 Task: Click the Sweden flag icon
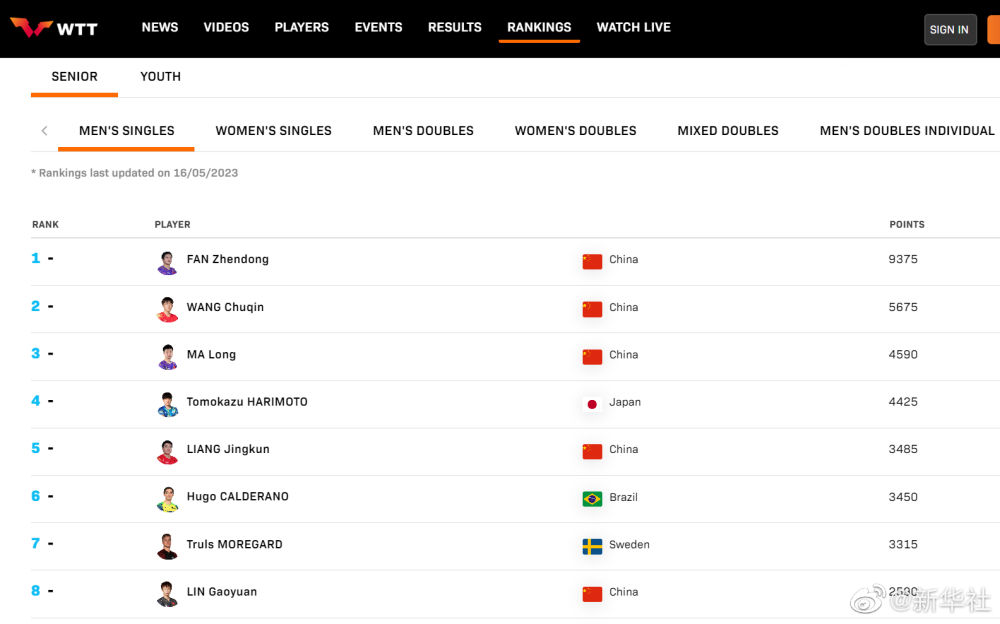click(592, 546)
